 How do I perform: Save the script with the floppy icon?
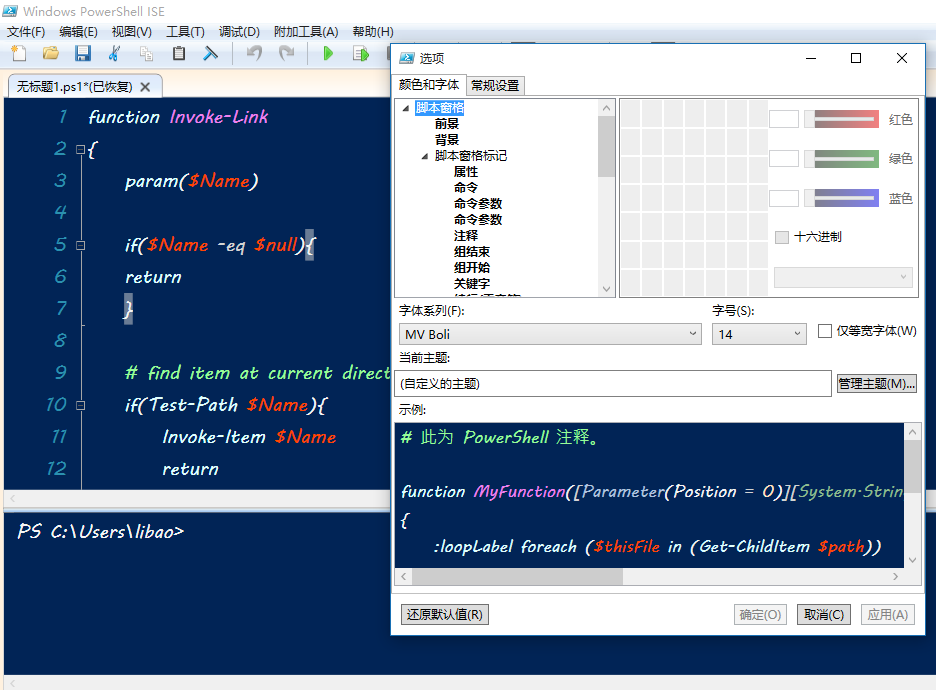point(83,54)
